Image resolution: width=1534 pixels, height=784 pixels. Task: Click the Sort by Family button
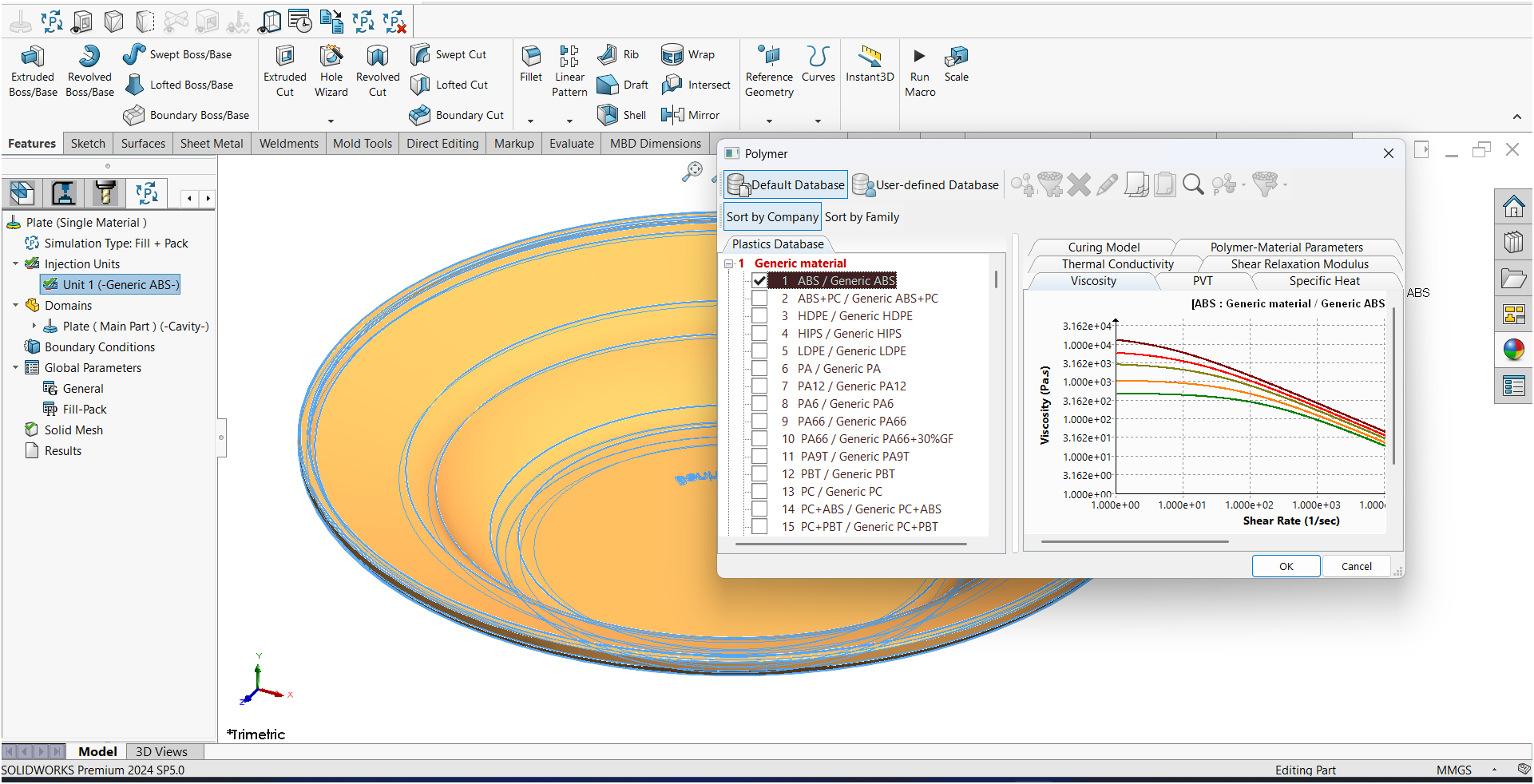coord(862,217)
